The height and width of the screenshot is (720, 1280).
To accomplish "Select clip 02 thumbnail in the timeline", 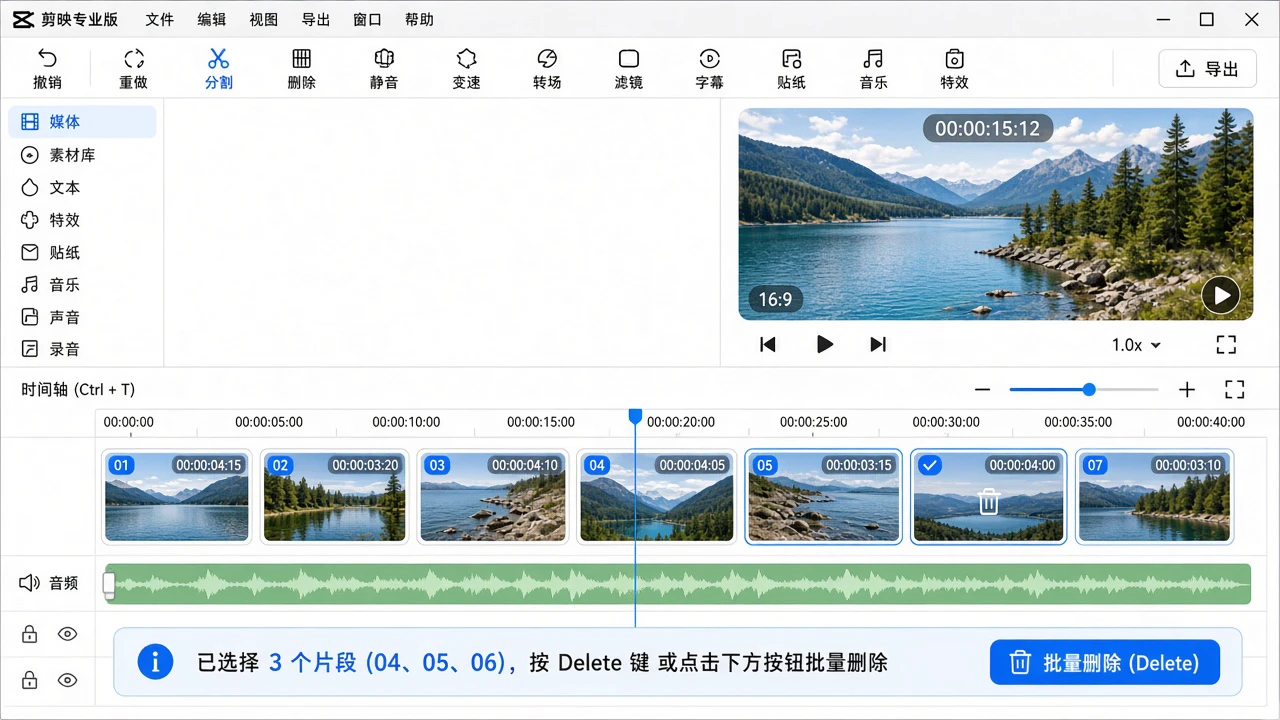I will point(335,497).
